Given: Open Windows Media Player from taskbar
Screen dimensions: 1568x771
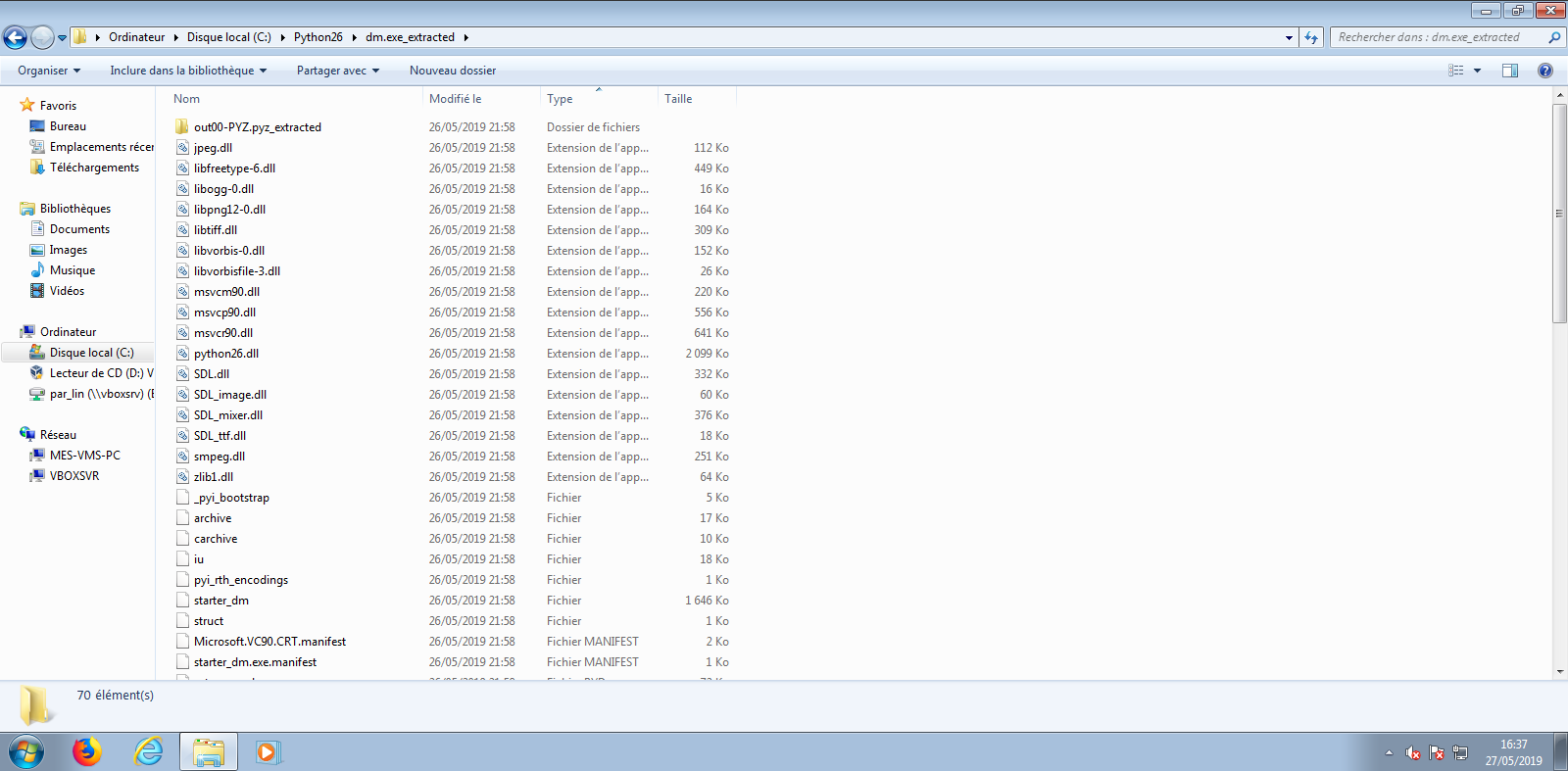Looking at the screenshot, I should coord(268,751).
